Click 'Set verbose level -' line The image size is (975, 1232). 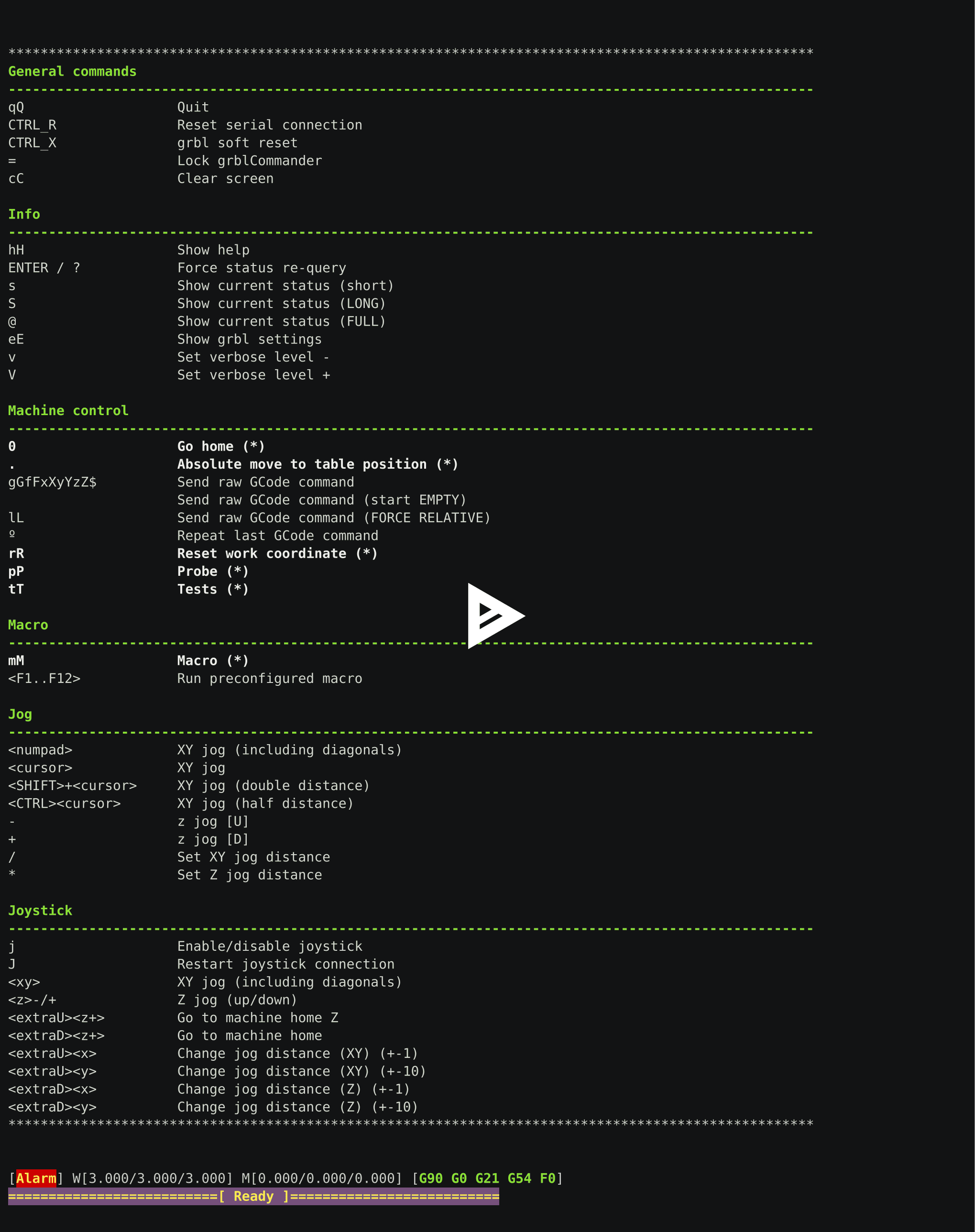click(x=253, y=357)
